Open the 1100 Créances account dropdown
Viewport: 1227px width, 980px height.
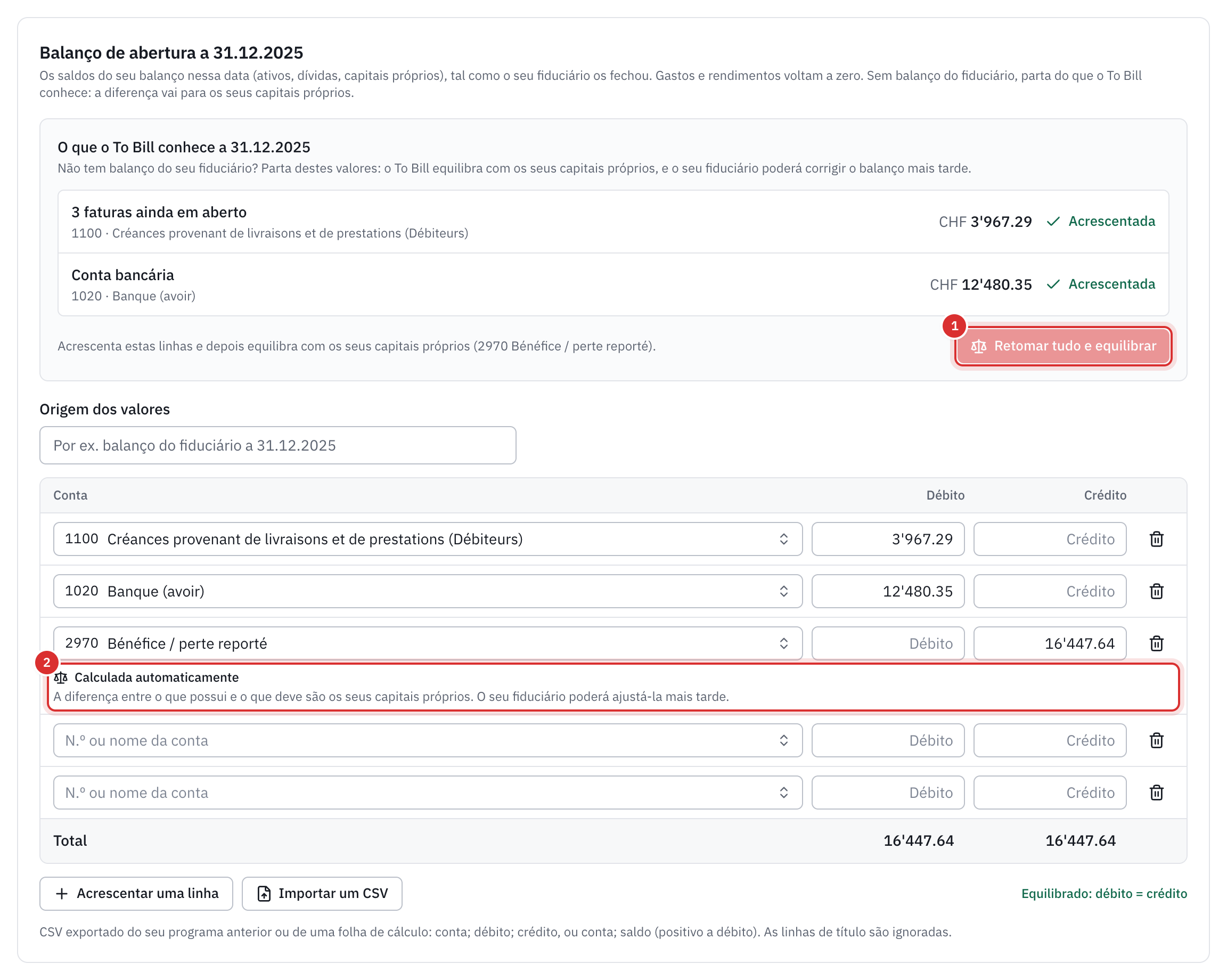428,539
